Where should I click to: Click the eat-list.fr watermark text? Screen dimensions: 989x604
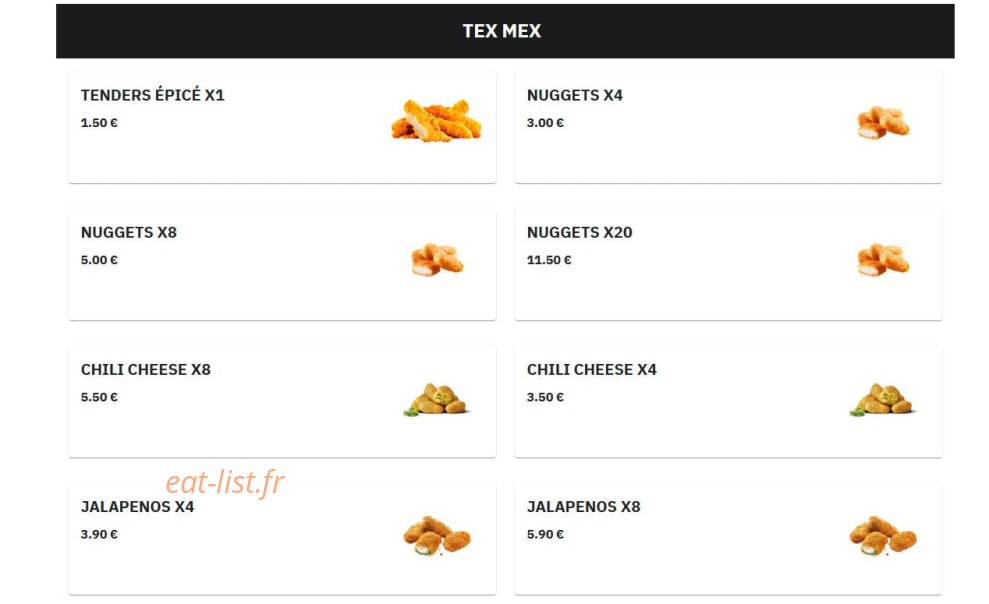[x=225, y=483]
